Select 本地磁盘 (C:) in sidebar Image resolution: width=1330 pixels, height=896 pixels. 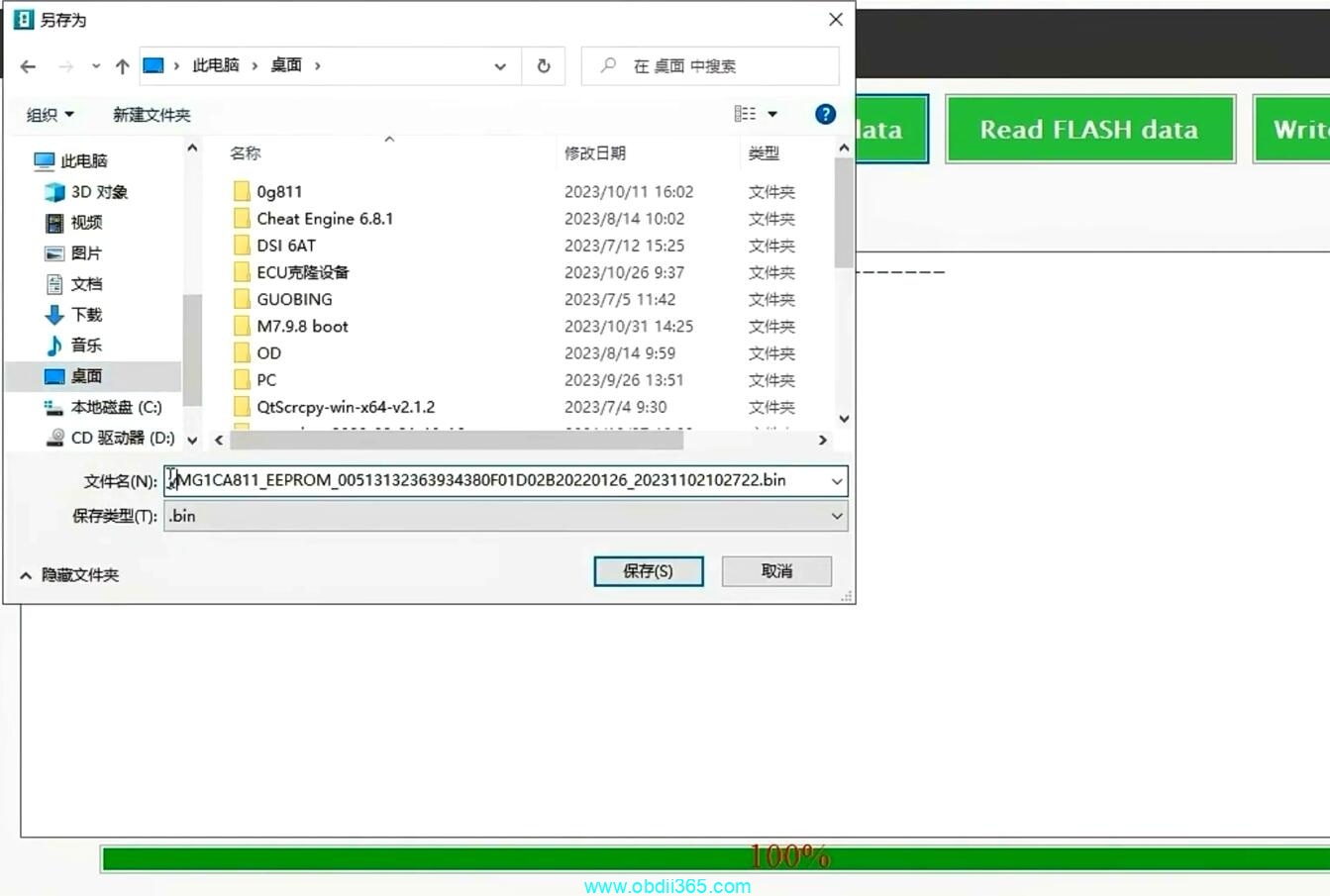tap(103, 407)
